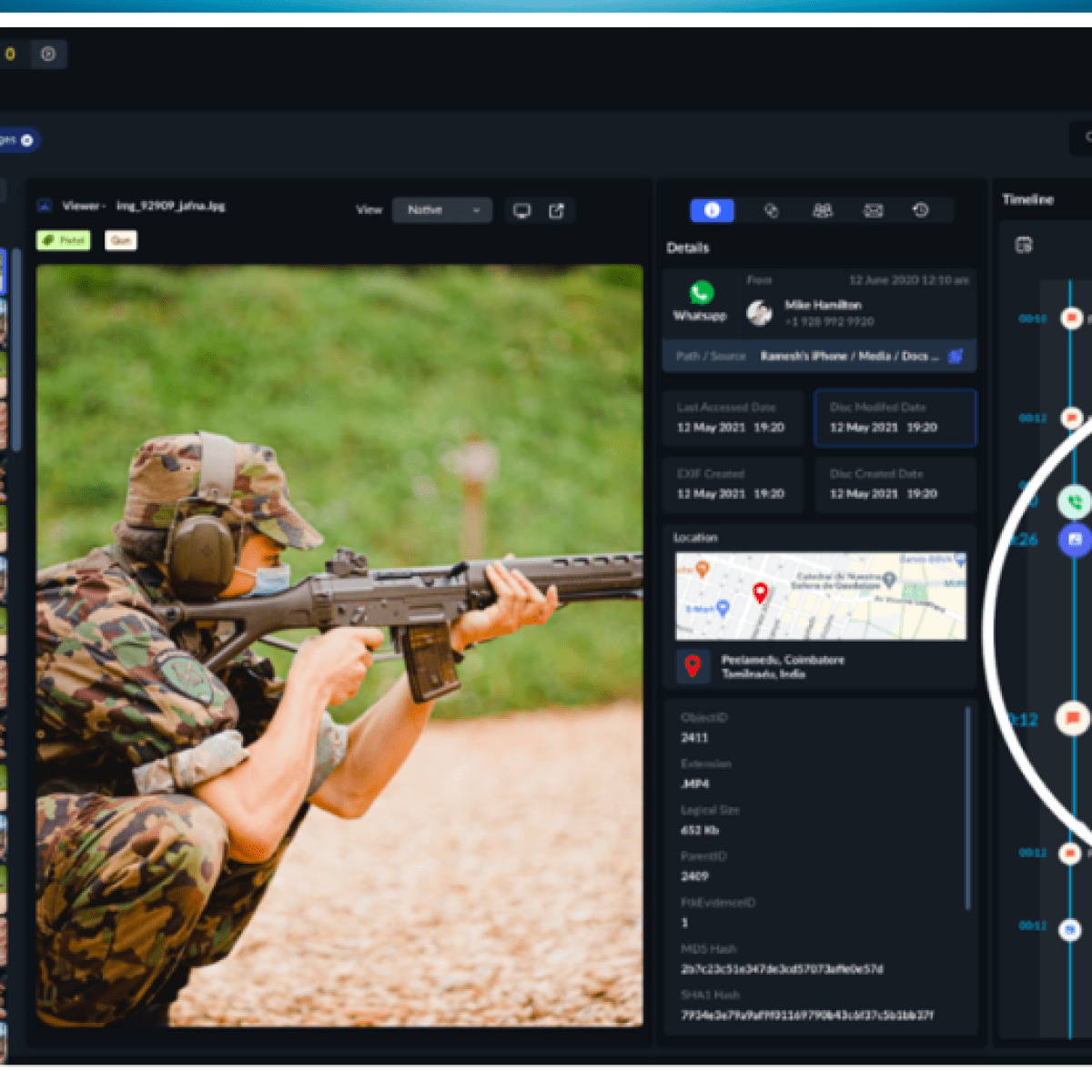Select the info details tab icon
The image size is (1092, 1092).
(x=712, y=210)
